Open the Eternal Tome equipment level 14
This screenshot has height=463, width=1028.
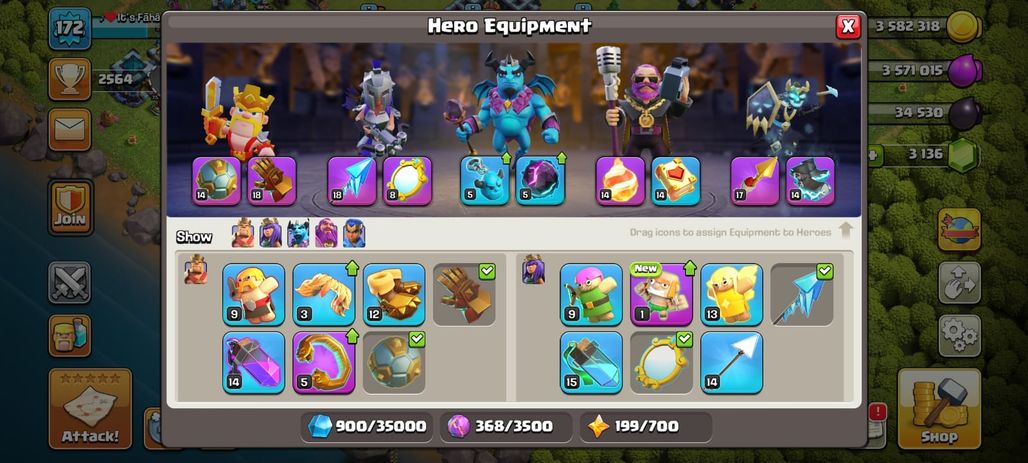[x=676, y=181]
